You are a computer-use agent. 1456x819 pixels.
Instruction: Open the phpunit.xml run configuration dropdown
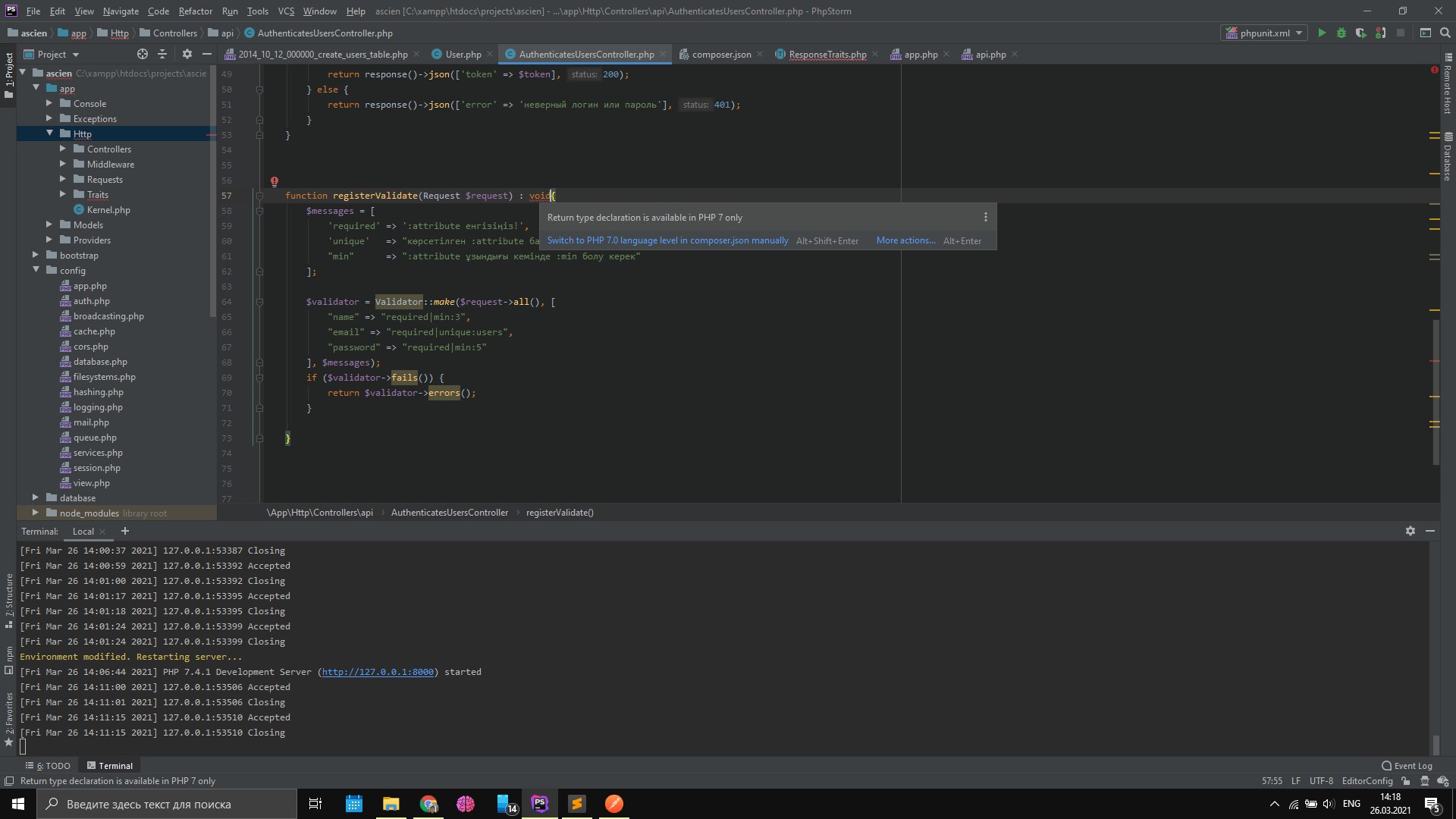pos(1264,33)
